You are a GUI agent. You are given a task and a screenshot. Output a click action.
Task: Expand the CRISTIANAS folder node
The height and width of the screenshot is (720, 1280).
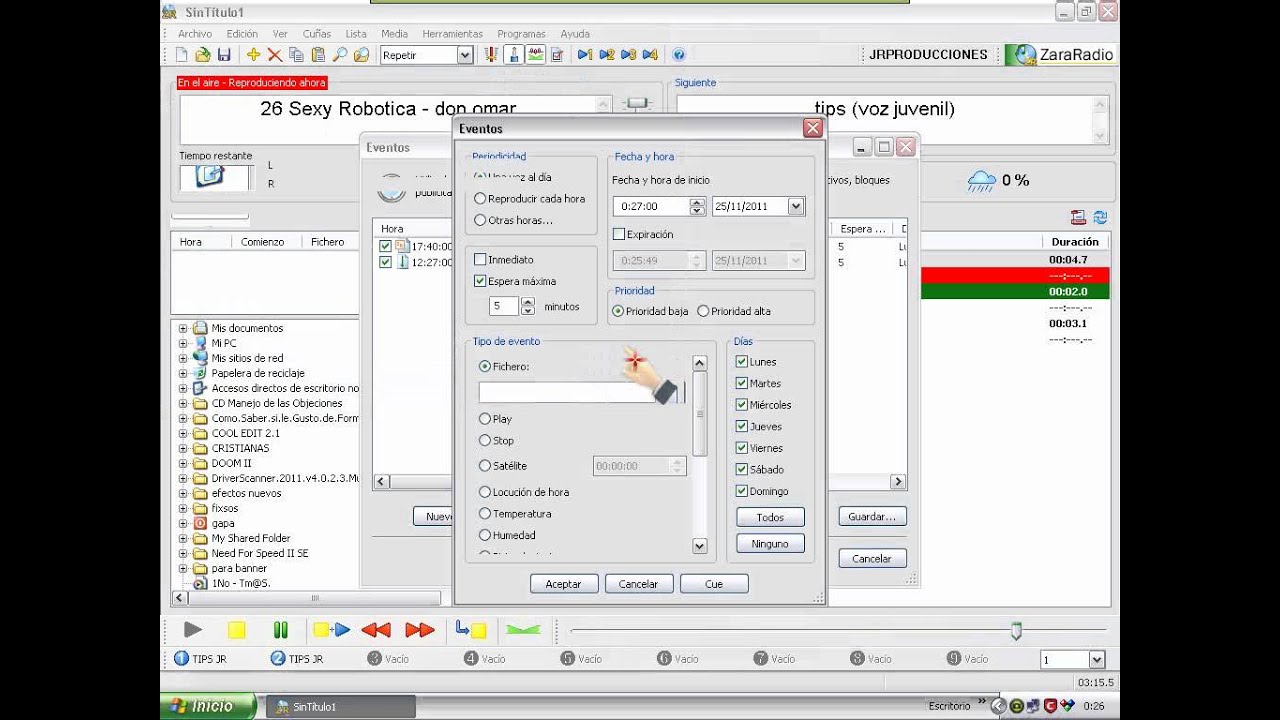(x=183, y=448)
